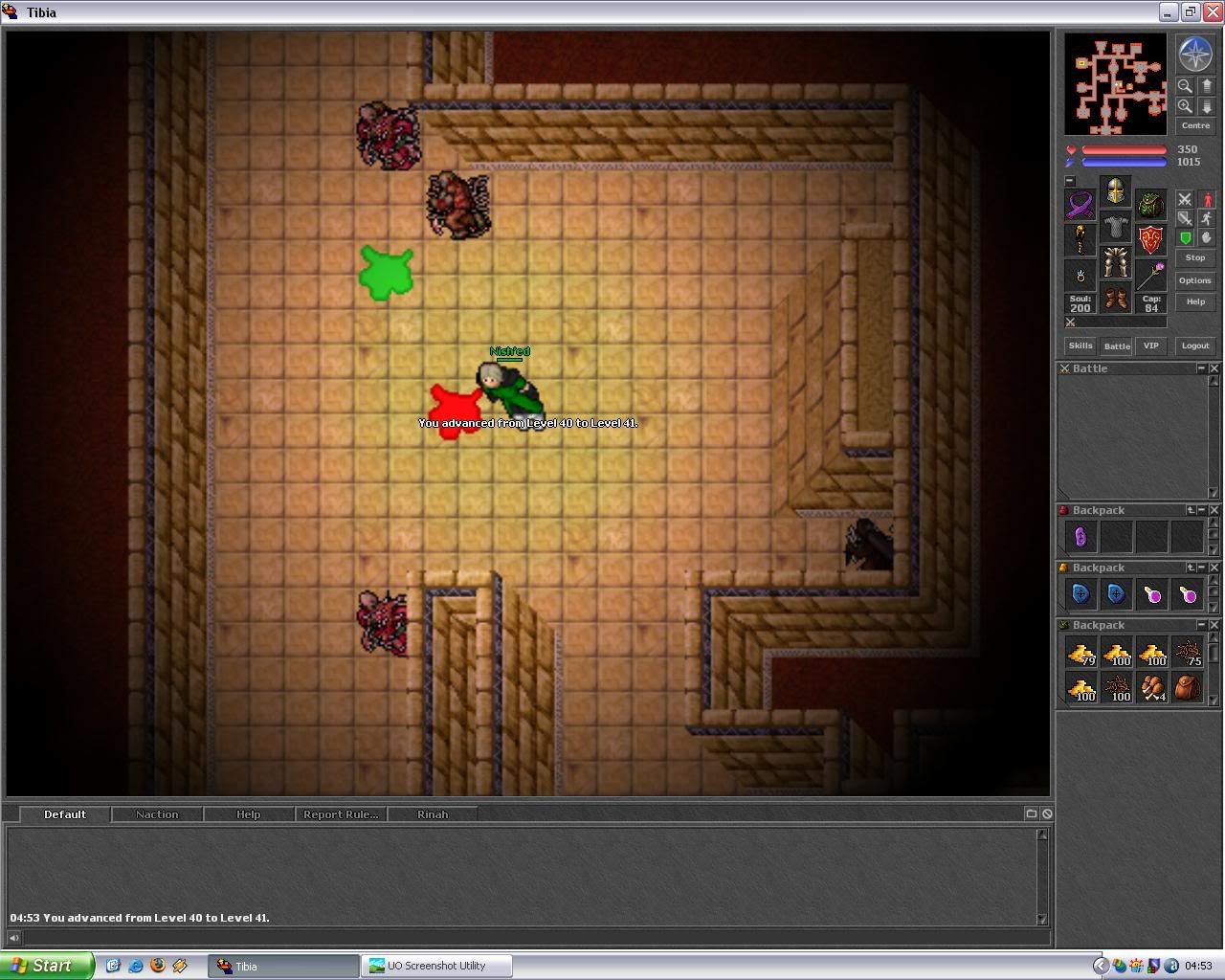Image resolution: width=1225 pixels, height=980 pixels.
Task: Minimize the third Backpack window
Action: click(1202, 625)
